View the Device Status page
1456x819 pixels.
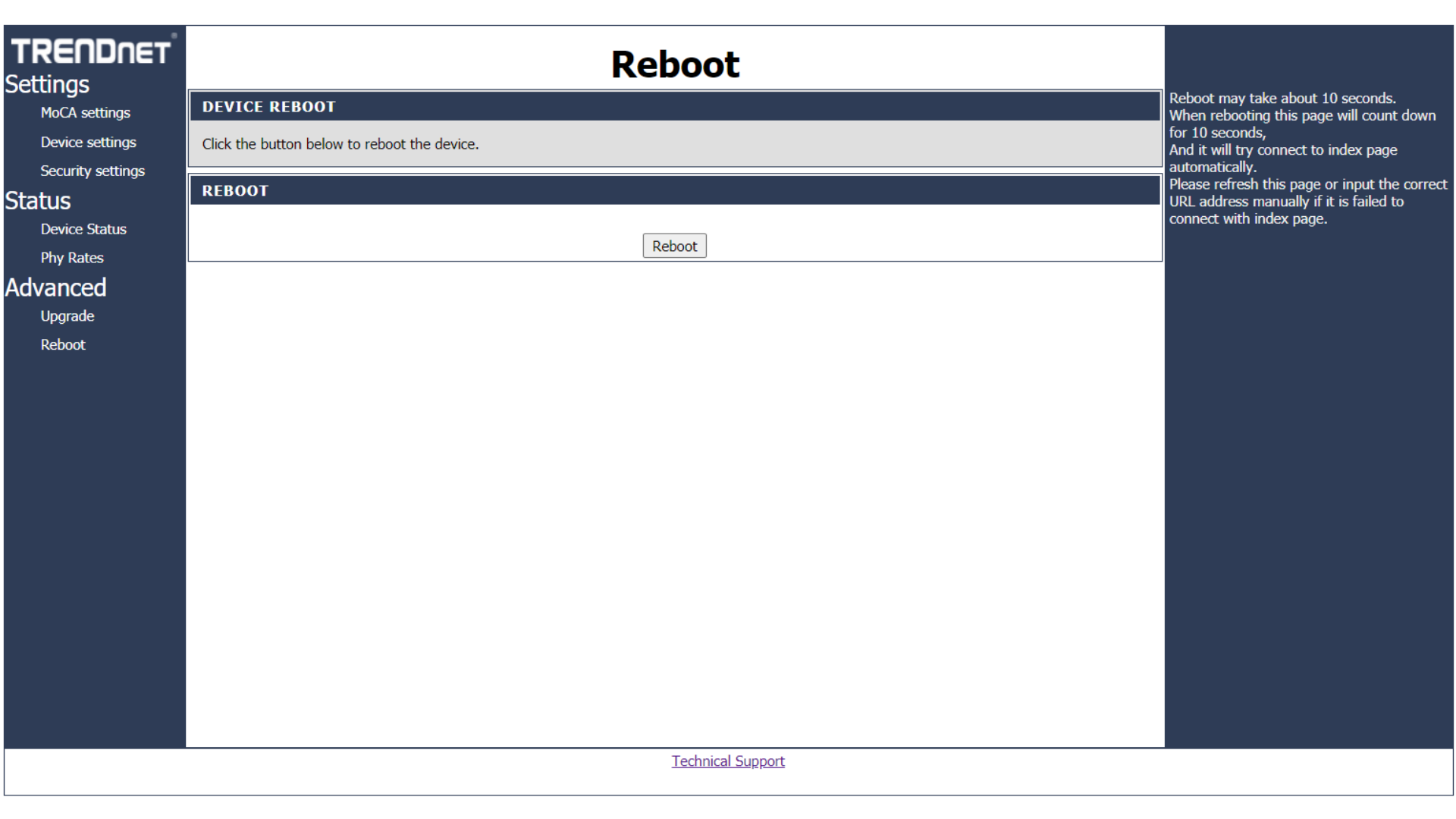tap(83, 229)
